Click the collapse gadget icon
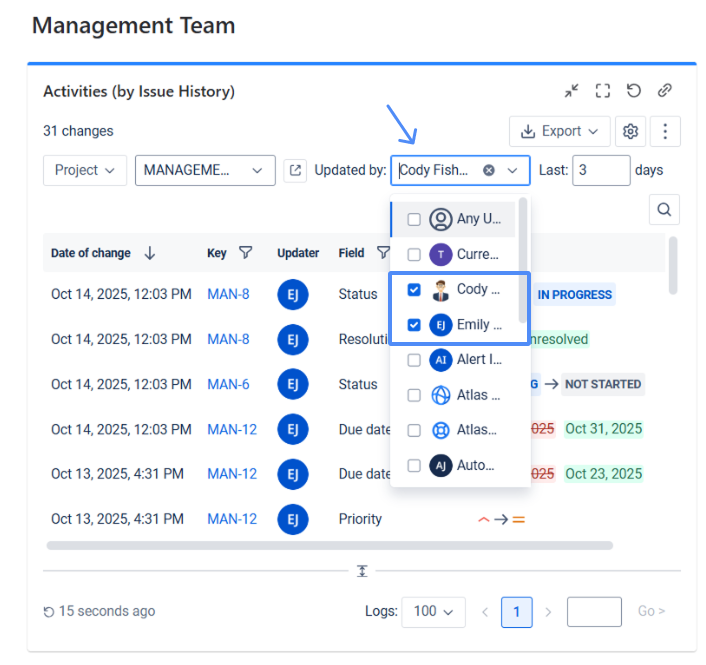 571,91
